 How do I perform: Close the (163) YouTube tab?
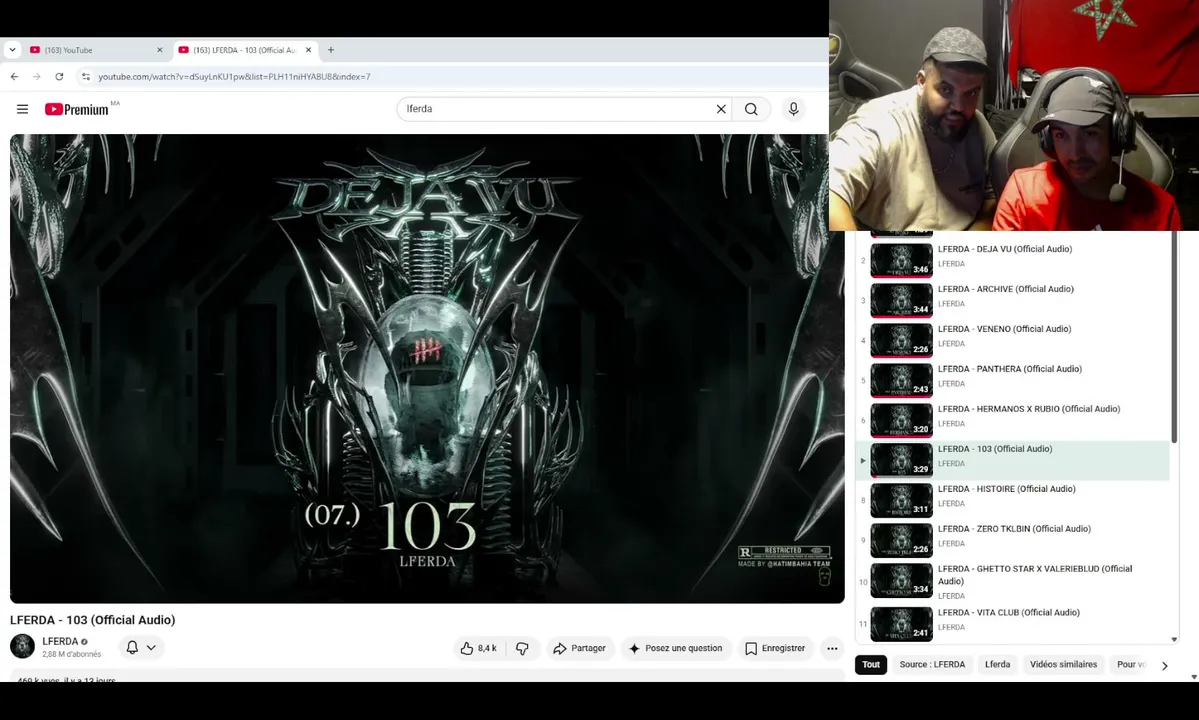click(x=160, y=50)
